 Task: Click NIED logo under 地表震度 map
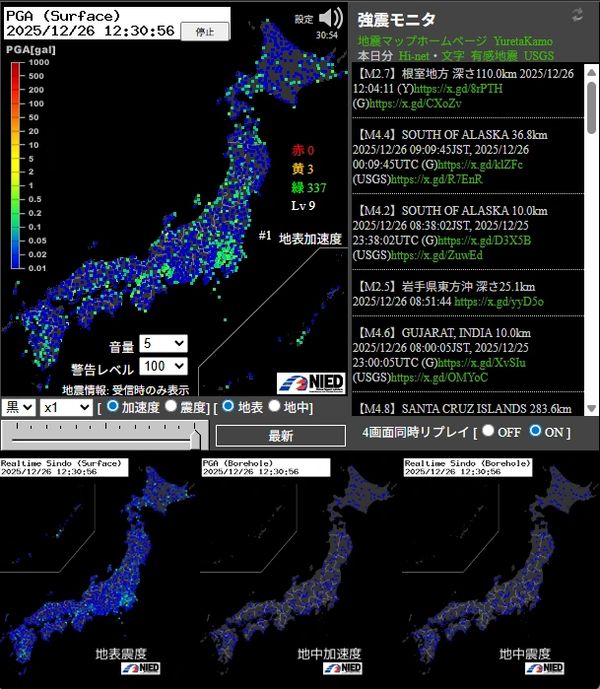click(142, 669)
